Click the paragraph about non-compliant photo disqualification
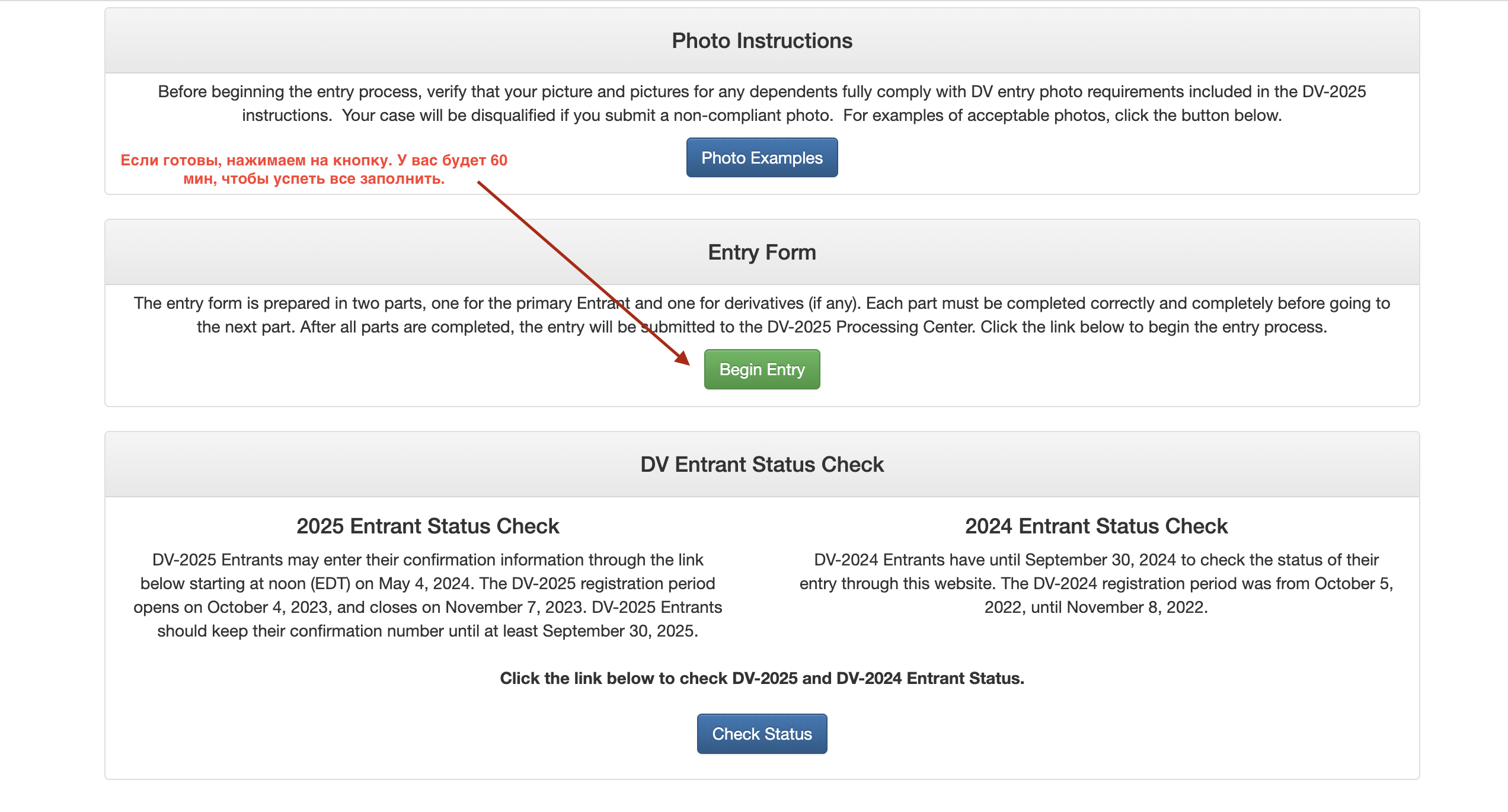Screen dimensions: 1508x812 pyautogui.click(x=762, y=103)
